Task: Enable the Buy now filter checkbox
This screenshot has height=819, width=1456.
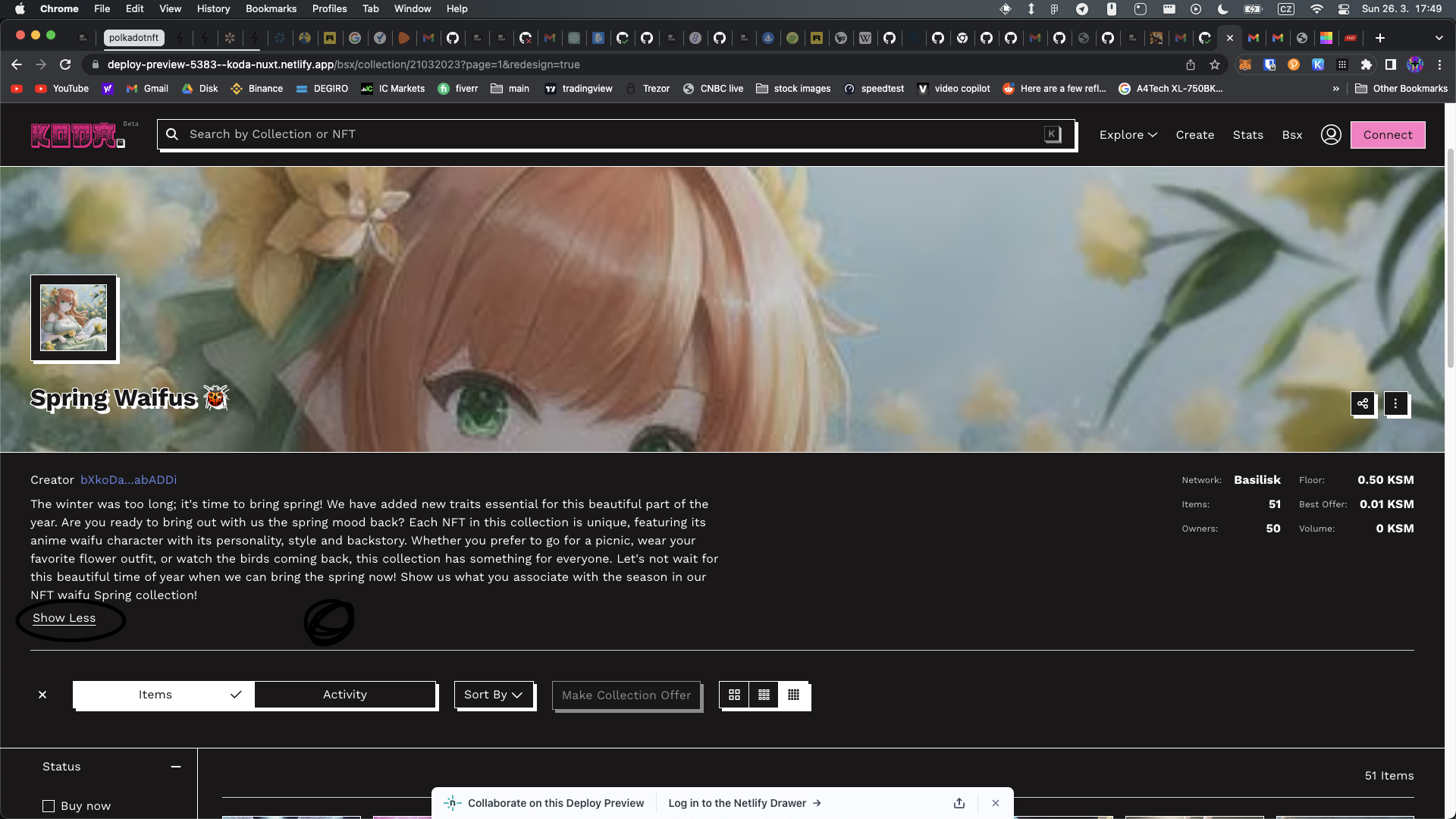Action: point(49,806)
